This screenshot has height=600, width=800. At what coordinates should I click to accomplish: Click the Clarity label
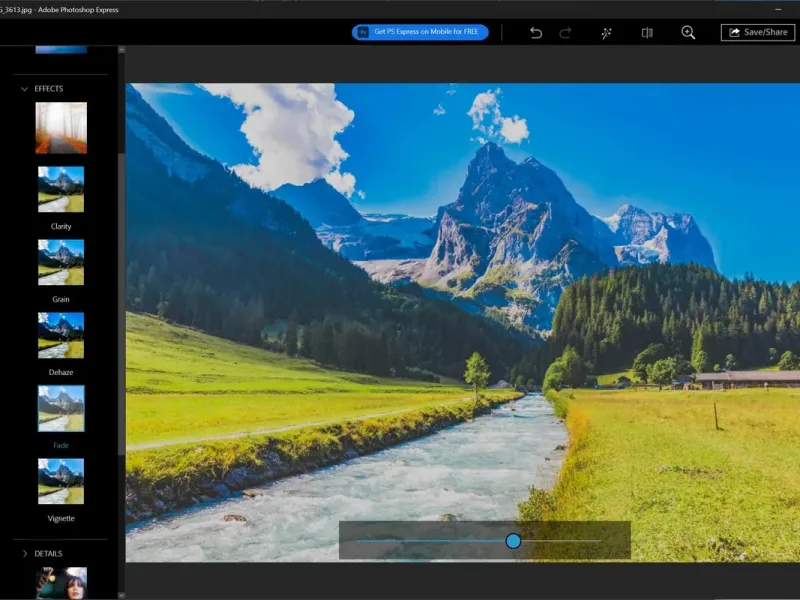click(x=61, y=226)
